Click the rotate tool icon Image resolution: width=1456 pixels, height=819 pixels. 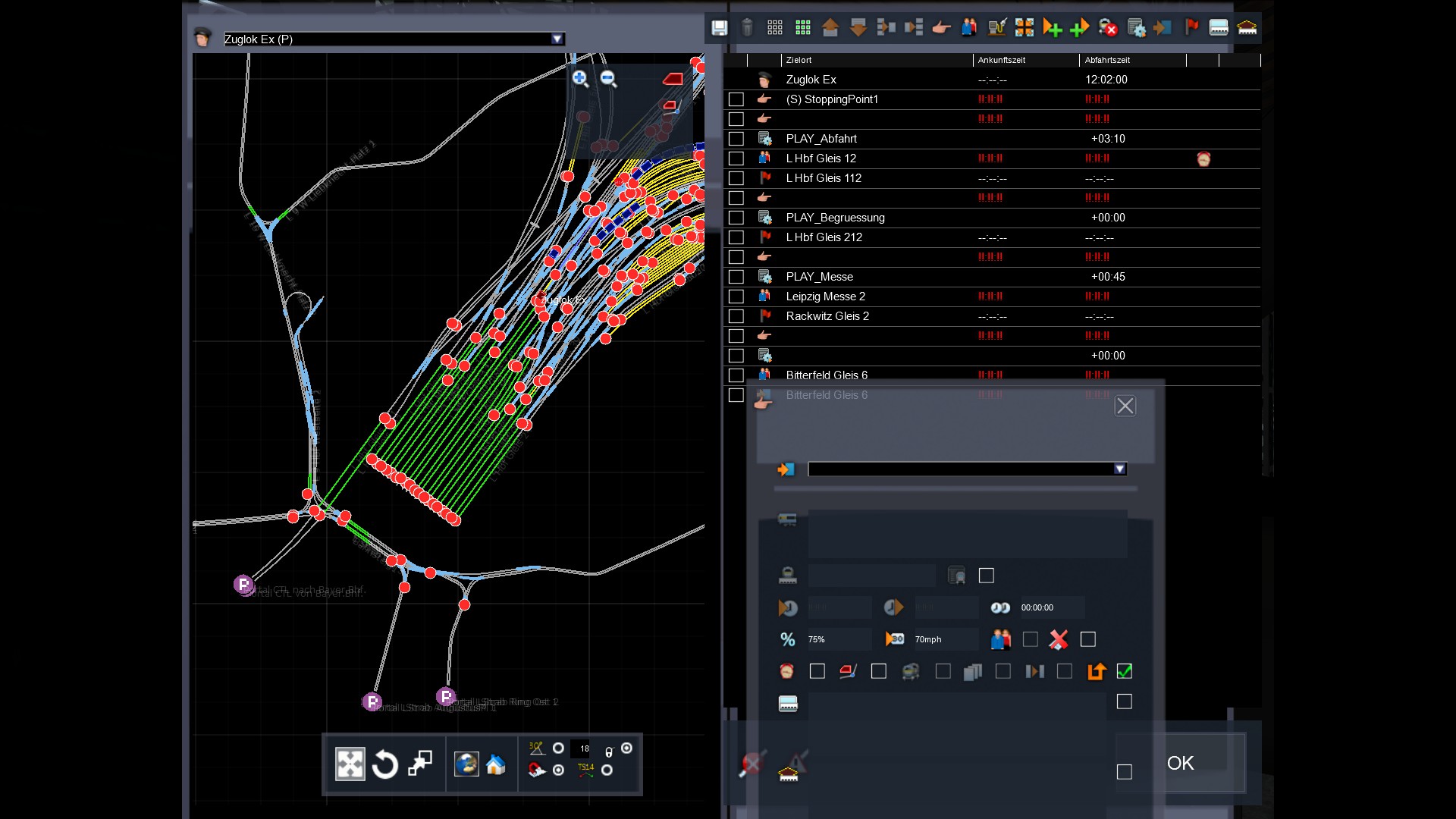385,764
